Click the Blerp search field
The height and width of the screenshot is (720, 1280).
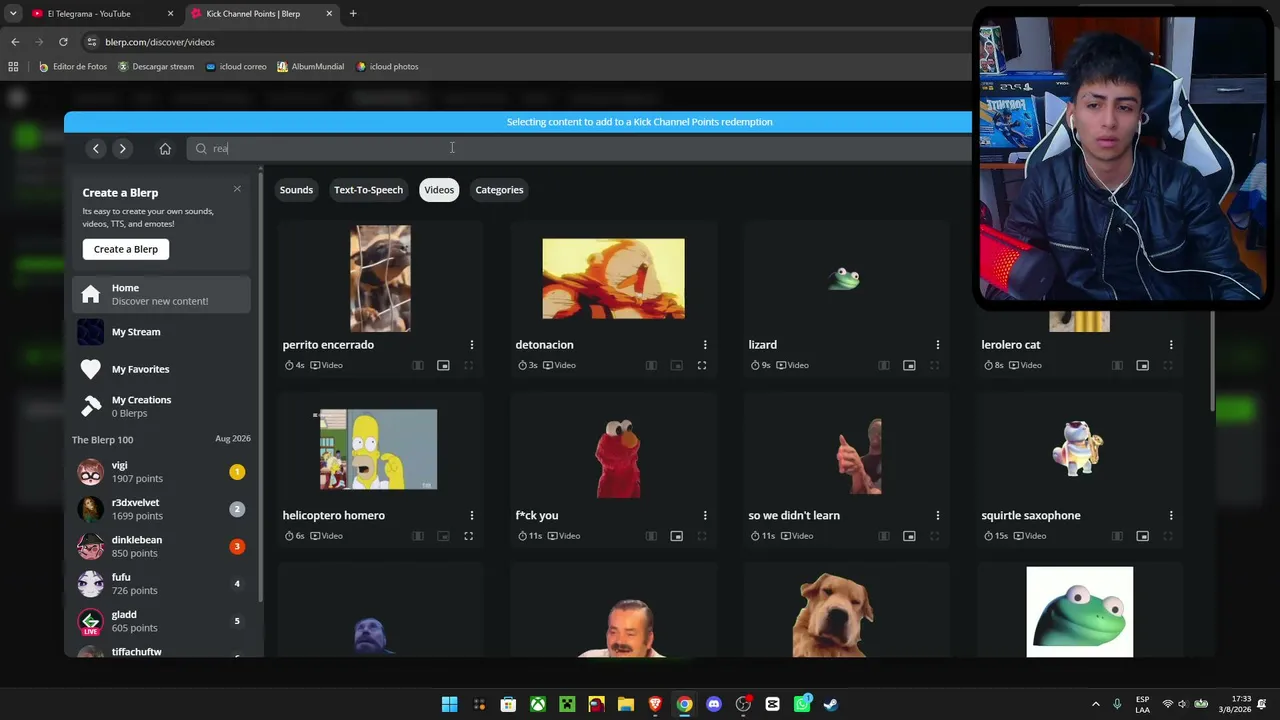(580, 149)
